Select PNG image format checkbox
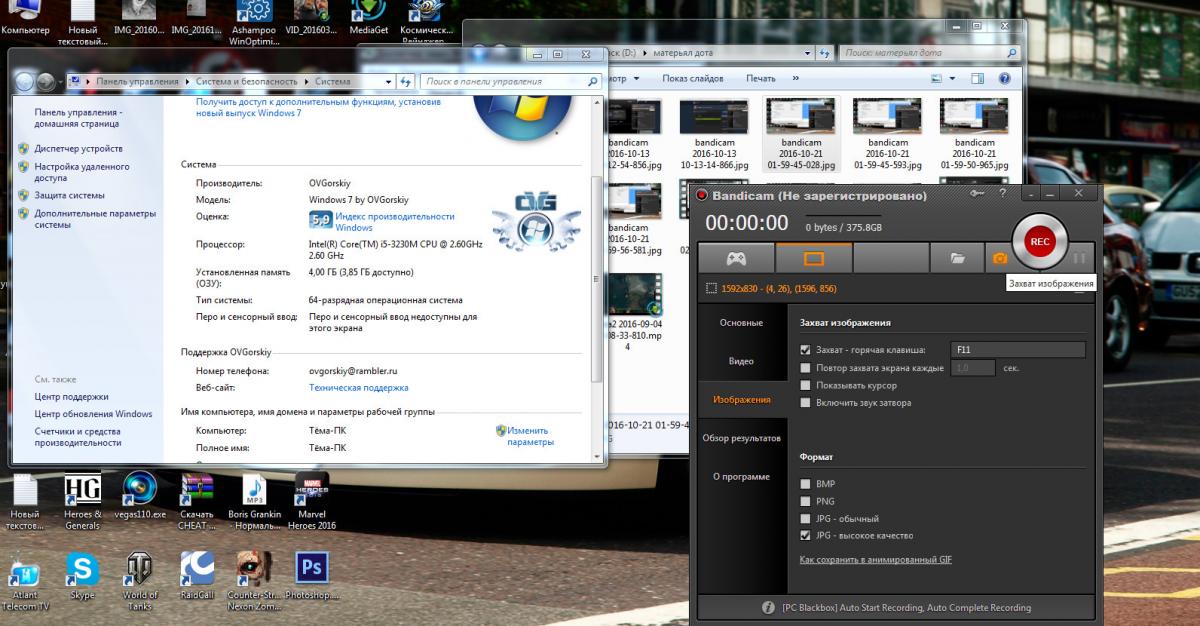 tap(806, 502)
